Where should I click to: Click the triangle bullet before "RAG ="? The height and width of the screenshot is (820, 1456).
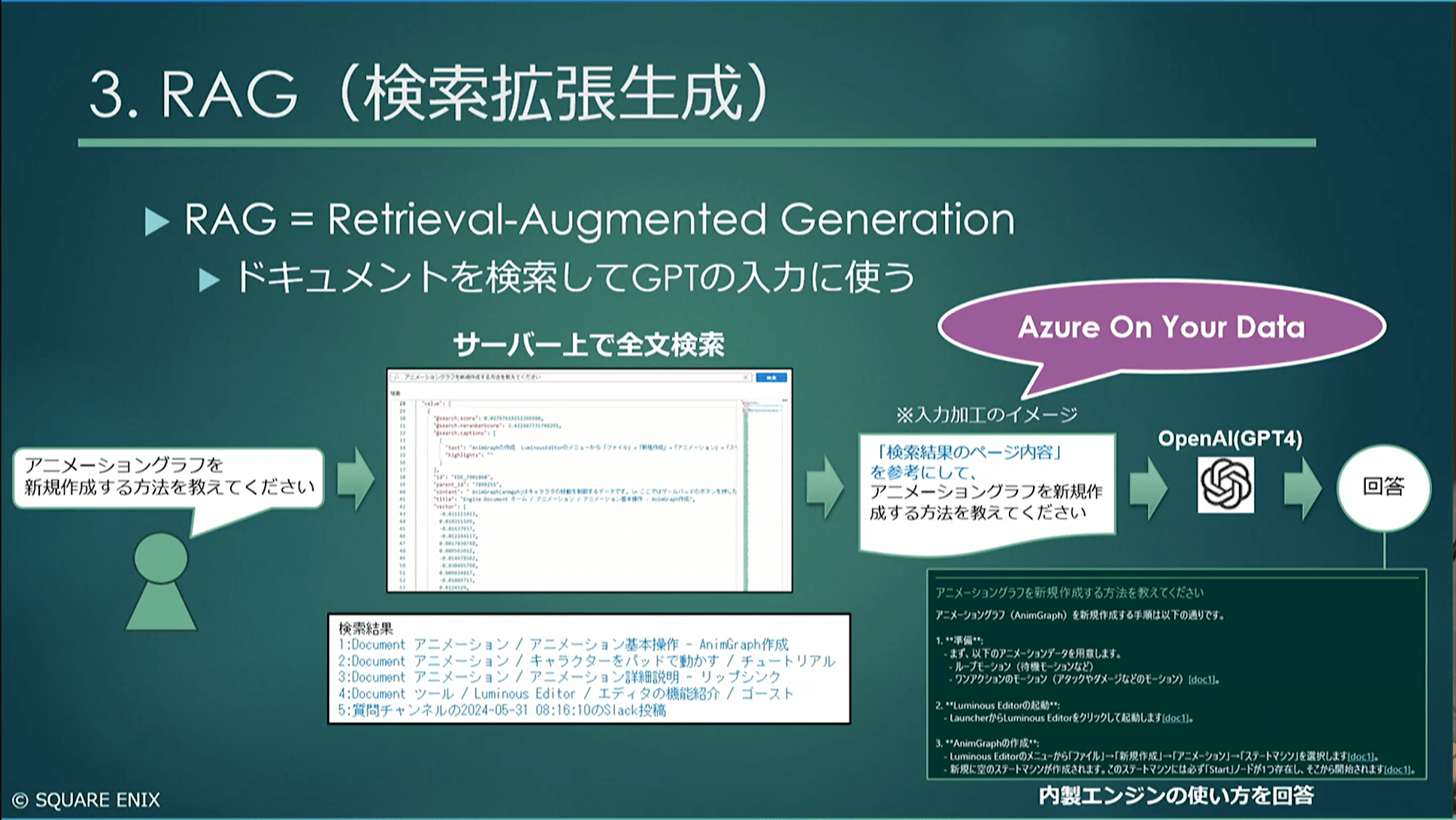coord(157,221)
